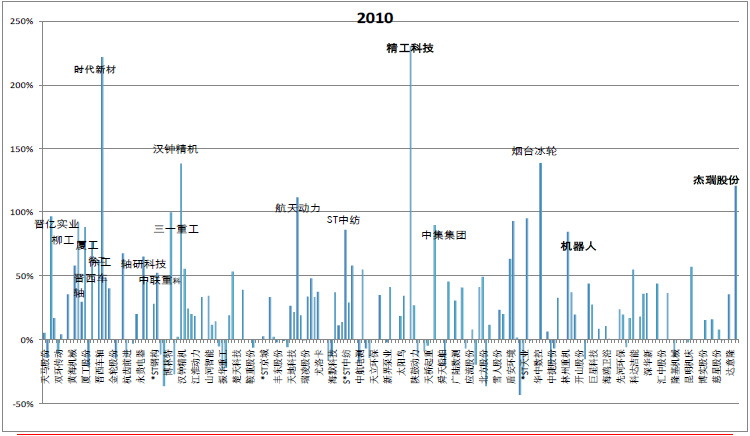
Task: Click the 柳工 data label
Action: (x=63, y=240)
